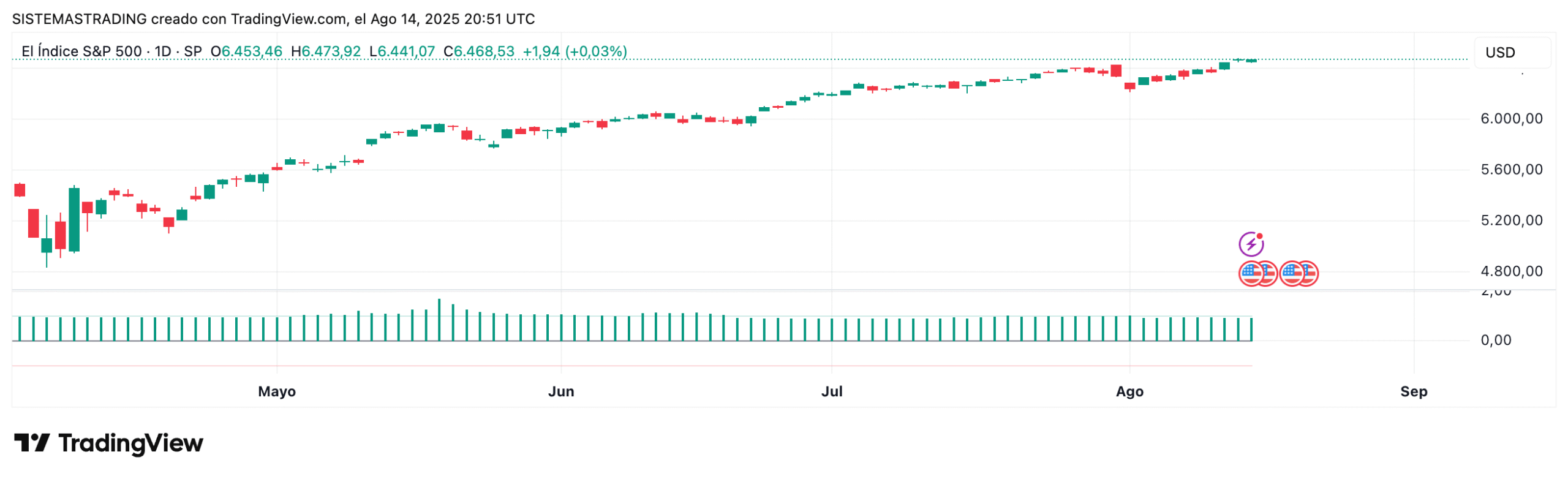This screenshot has width=1568, height=479.
Task: Click the 6.000,00 price scale label
Action: (1510, 119)
